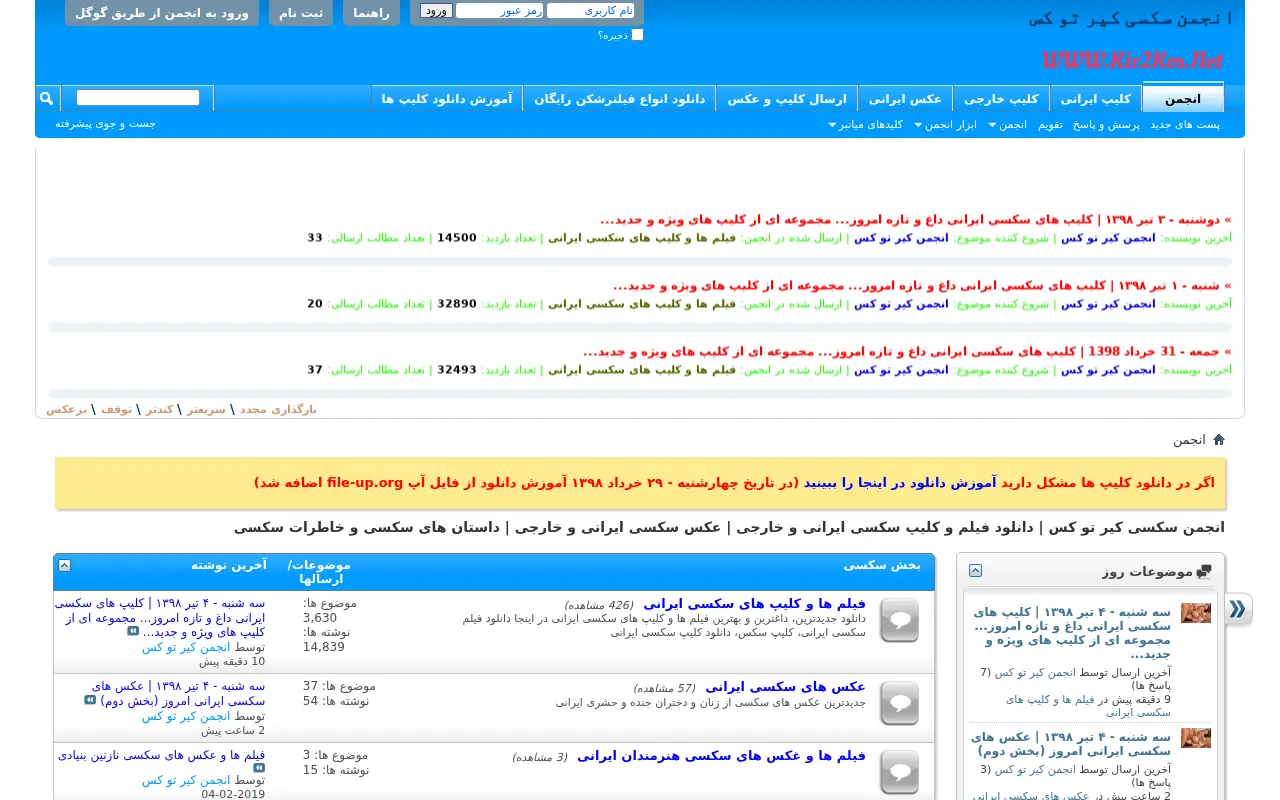Click the ثبت نام register button
This screenshot has width=1280, height=800.
tap(301, 13)
